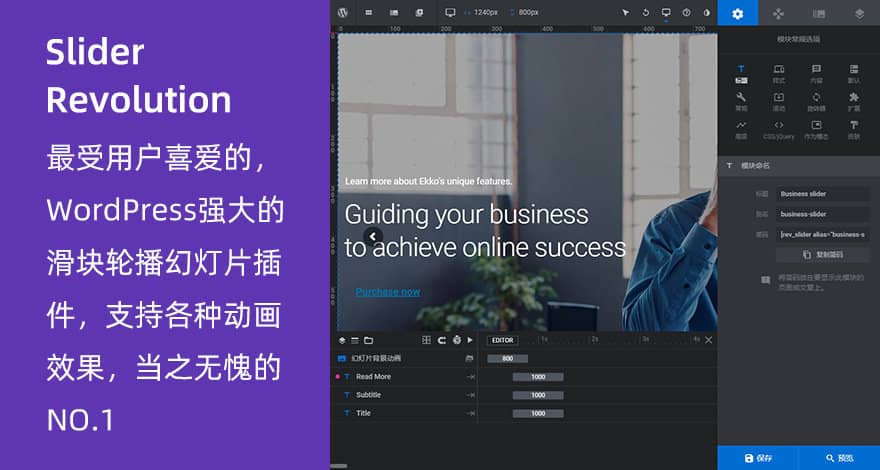Screen dimensions: 880x470
Task: Click the 800 background animation timeline bar
Action: click(x=507, y=359)
